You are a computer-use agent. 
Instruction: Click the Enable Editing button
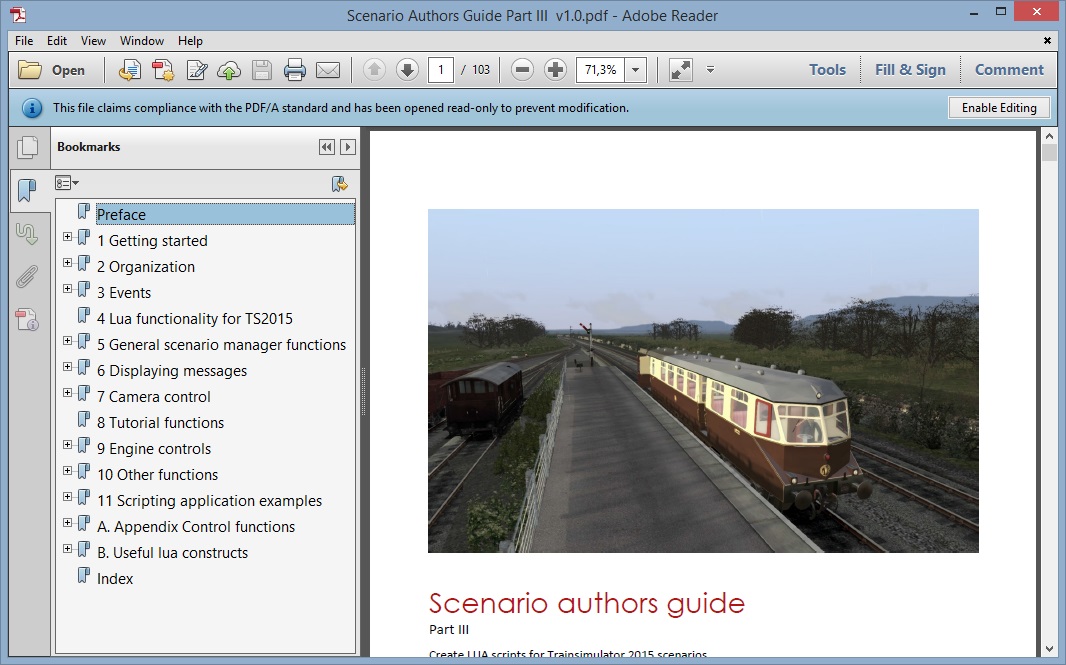point(999,107)
